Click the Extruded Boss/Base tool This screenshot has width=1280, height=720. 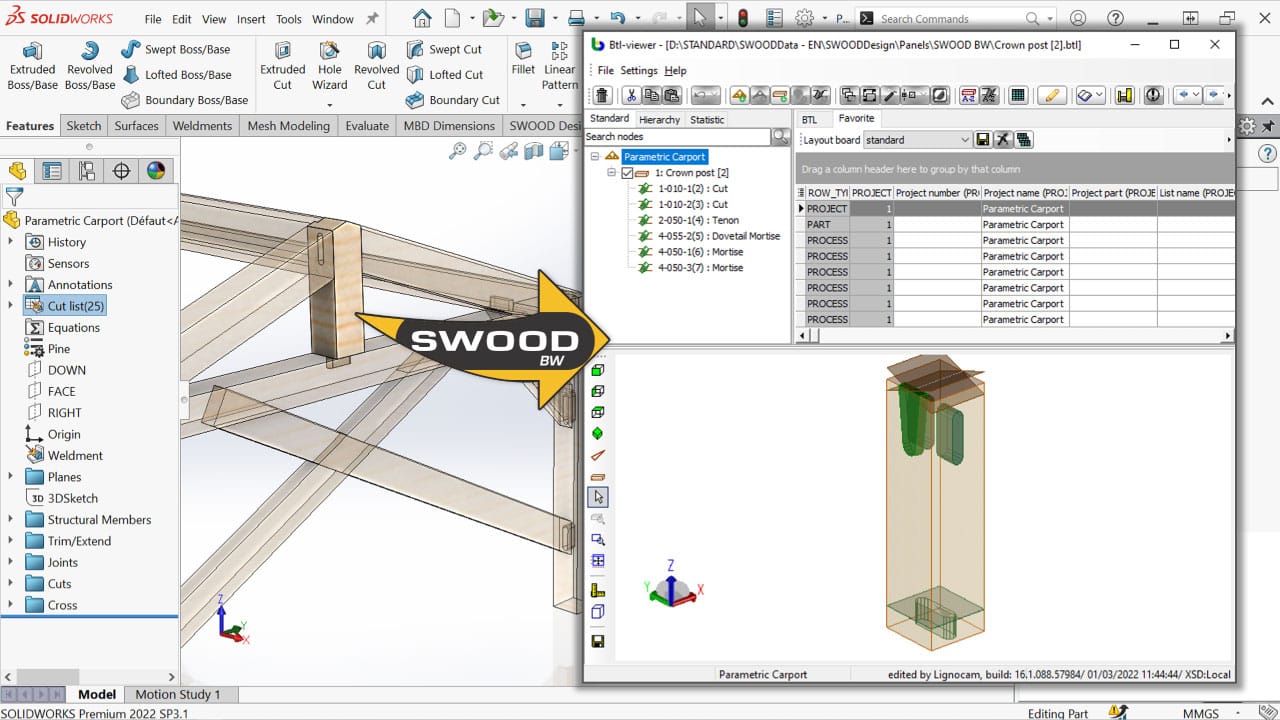[32, 67]
